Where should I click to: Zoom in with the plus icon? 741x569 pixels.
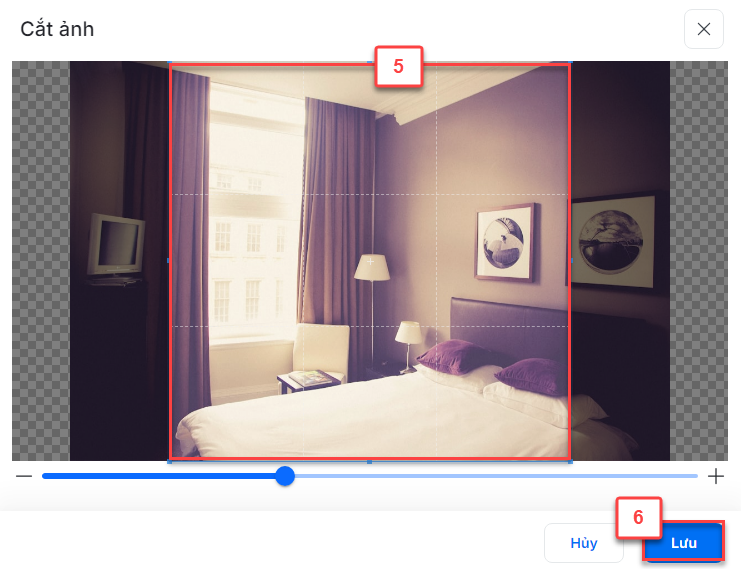click(715, 476)
